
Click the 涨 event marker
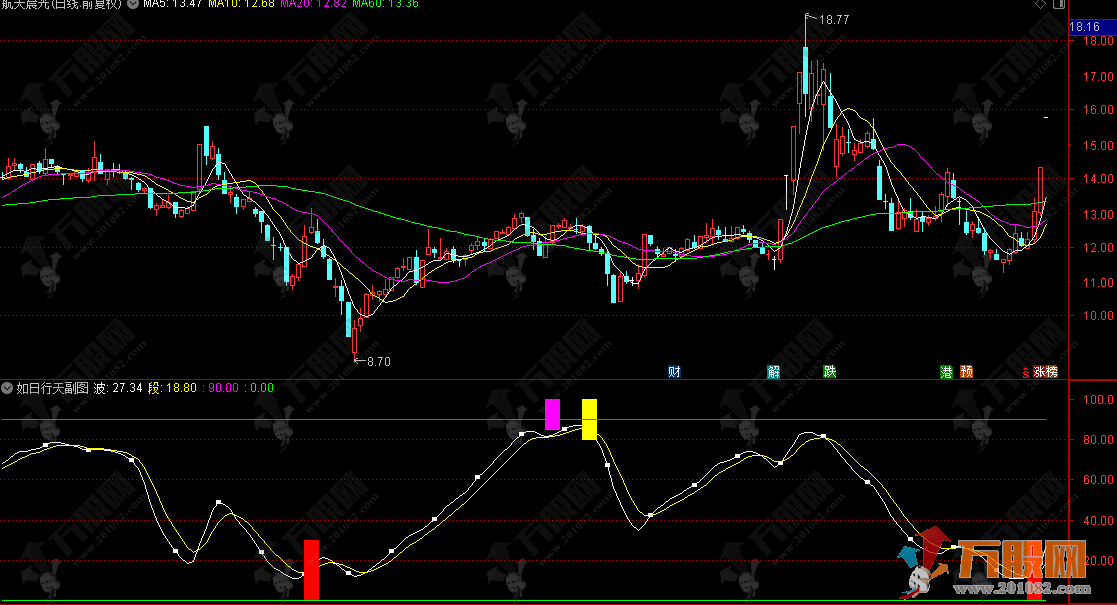pos(1039,371)
